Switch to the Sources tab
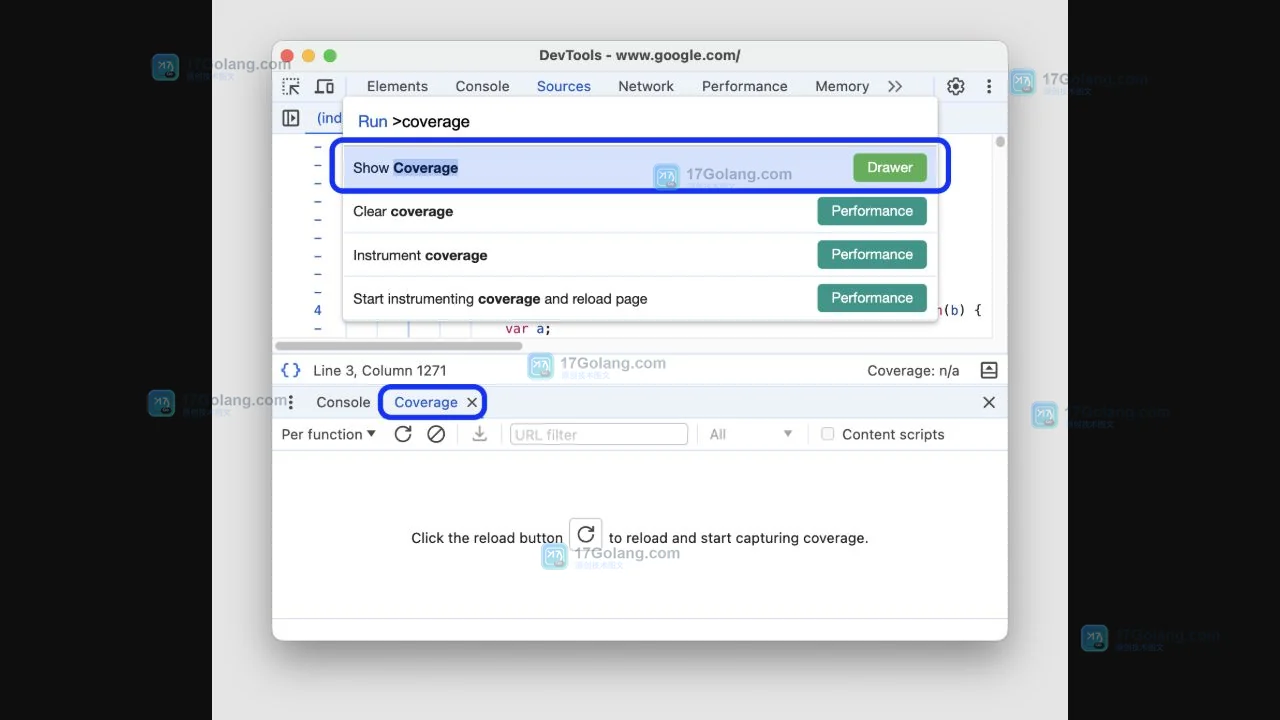The image size is (1280, 720). (x=564, y=86)
